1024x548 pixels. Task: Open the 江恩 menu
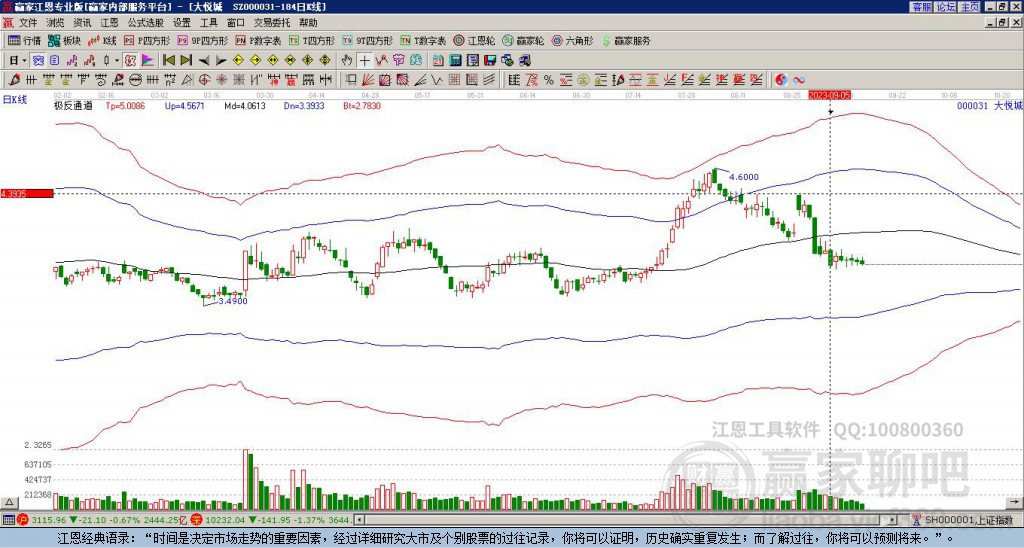[x=109, y=23]
